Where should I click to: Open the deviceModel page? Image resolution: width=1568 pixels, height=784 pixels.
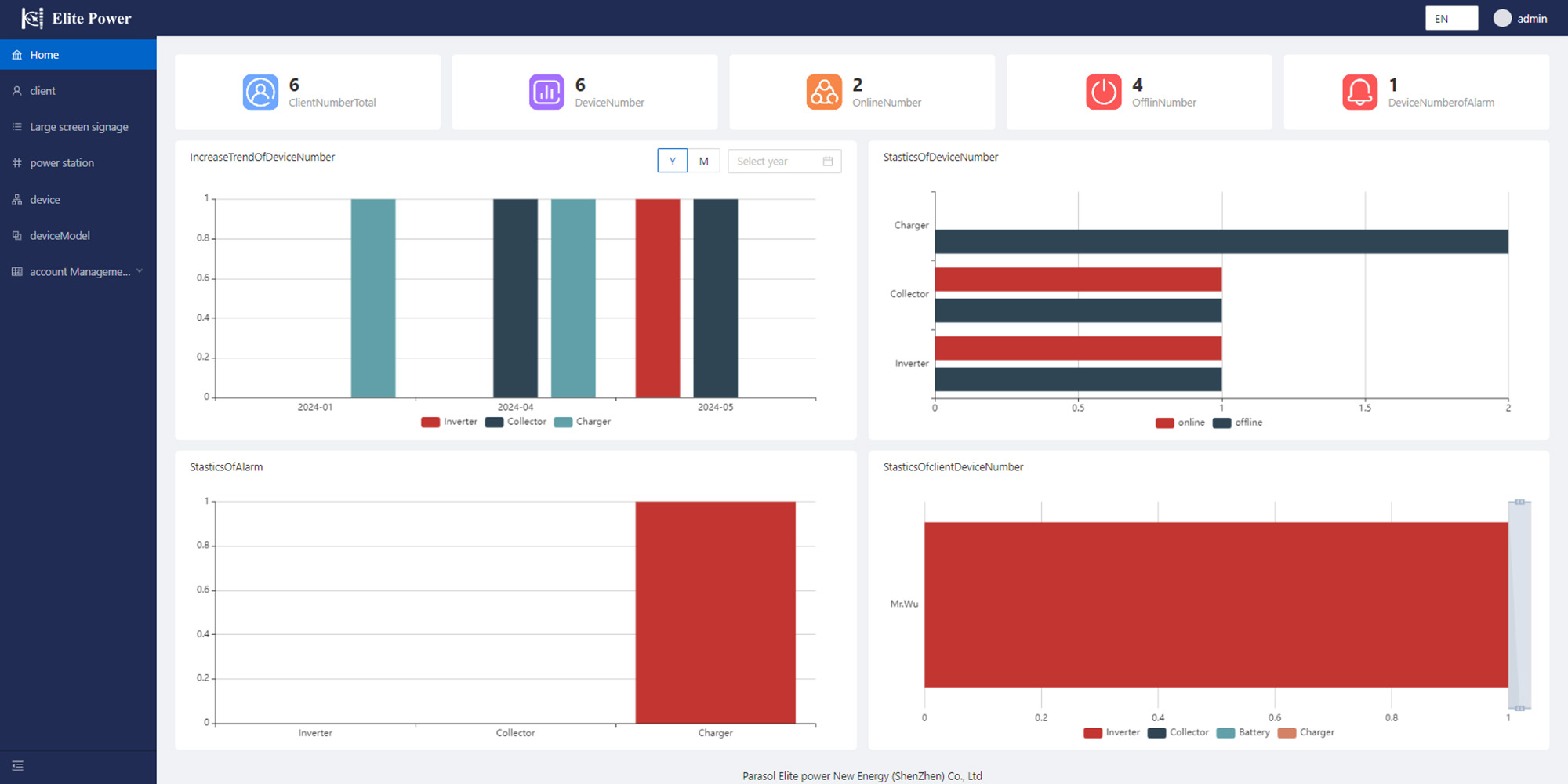[x=60, y=236]
